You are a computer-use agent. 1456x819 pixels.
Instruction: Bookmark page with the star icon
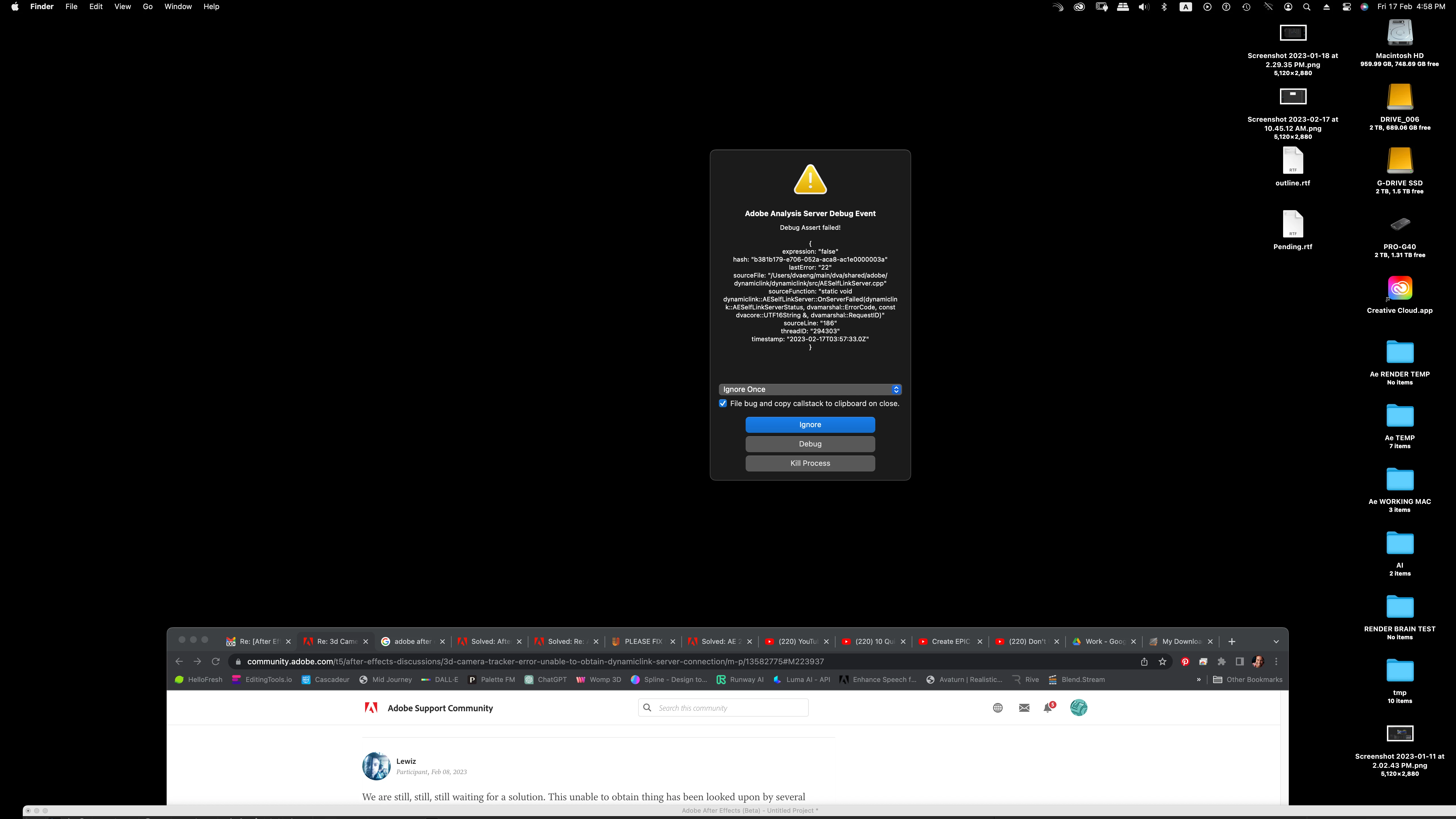(x=1162, y=661)
